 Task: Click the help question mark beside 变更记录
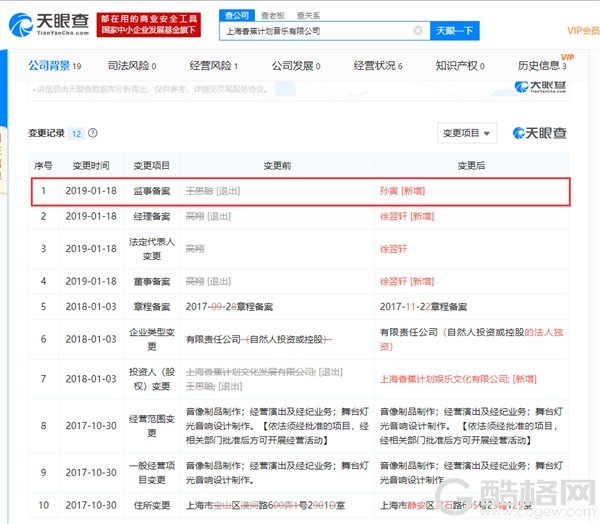[93, 133]
